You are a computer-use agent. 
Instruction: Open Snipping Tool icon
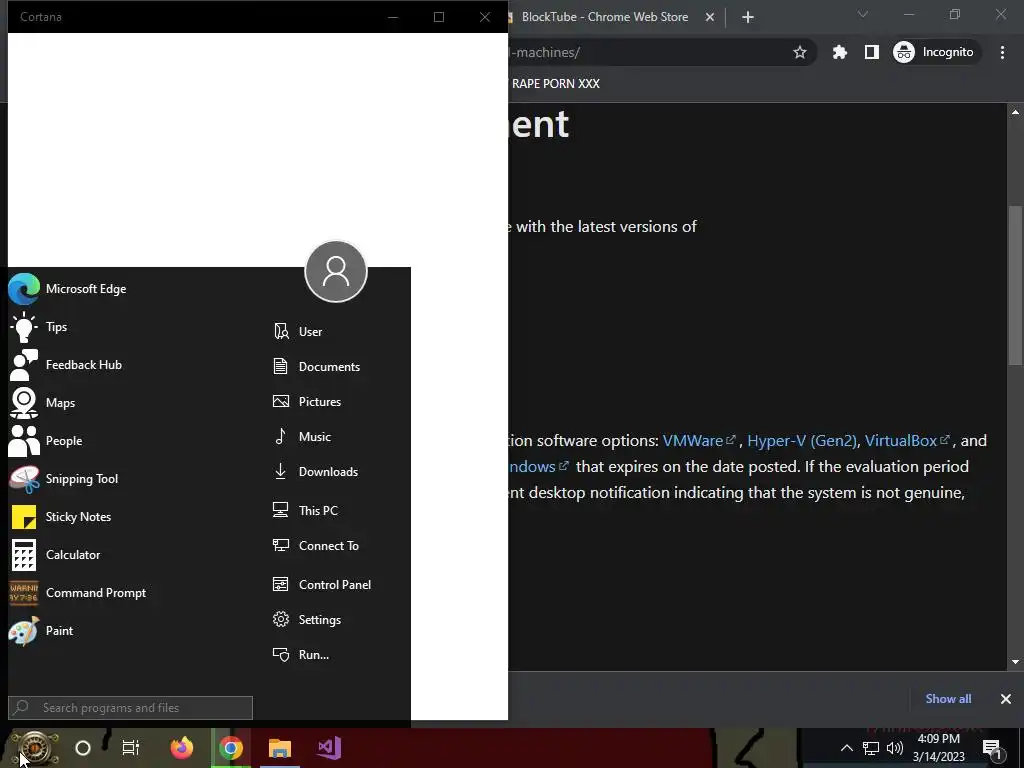(x=24, y=479)
